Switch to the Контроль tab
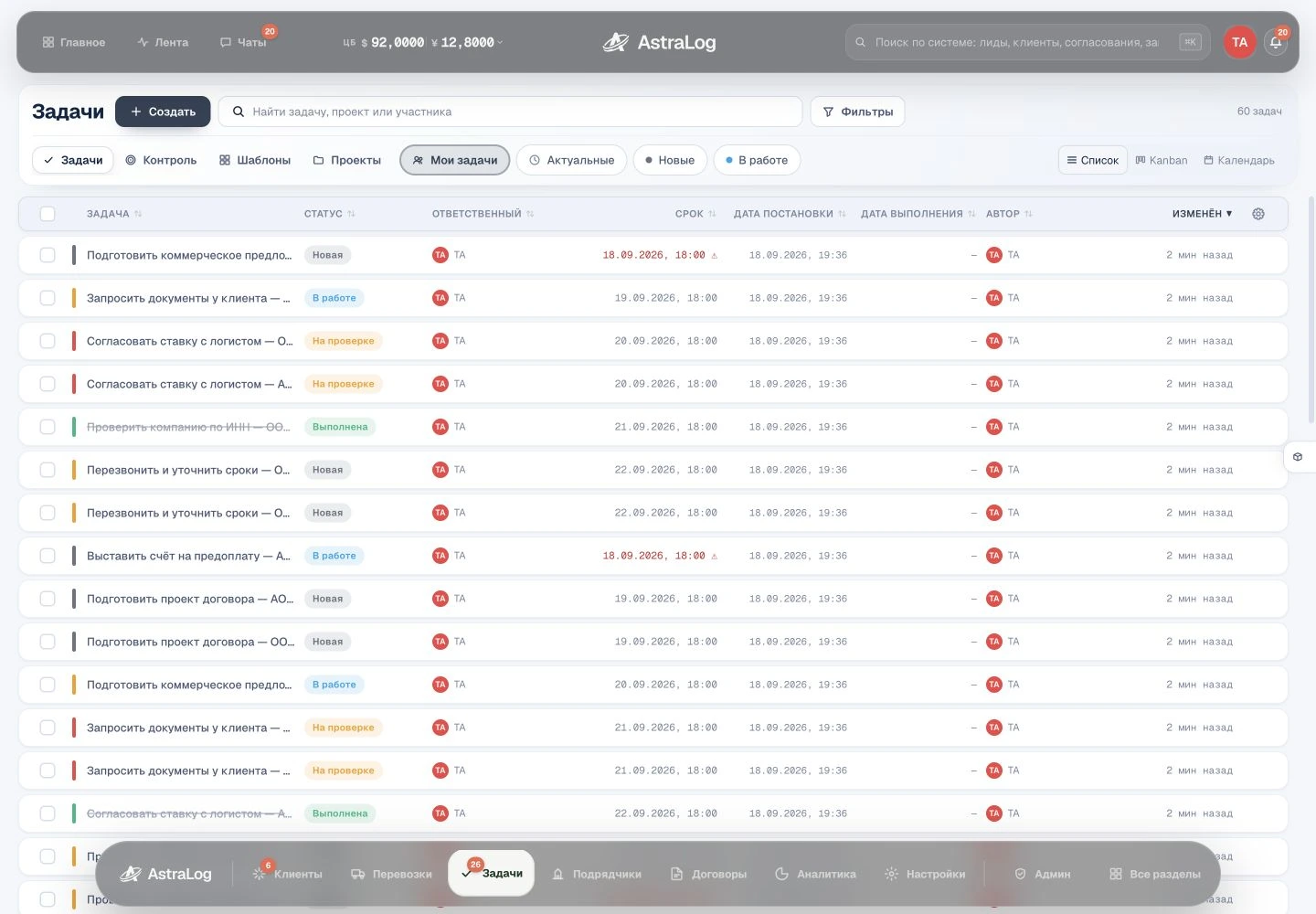Screen dimensions: 1316x914 161,160
